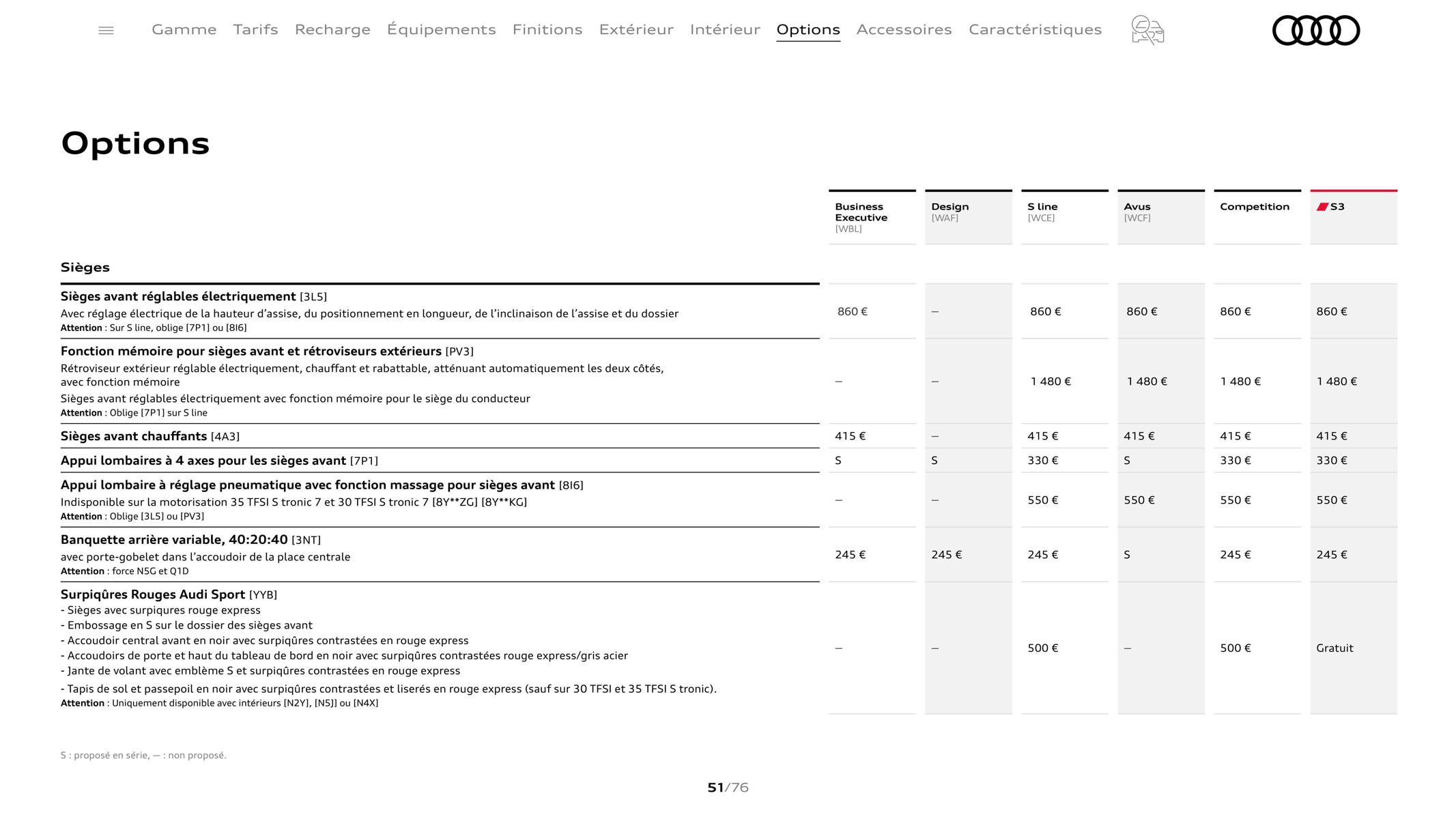The height and width of the screenshot is (819, 1456).
Task: Open the Caractéristiques tab
Action: pos(1035,29)
